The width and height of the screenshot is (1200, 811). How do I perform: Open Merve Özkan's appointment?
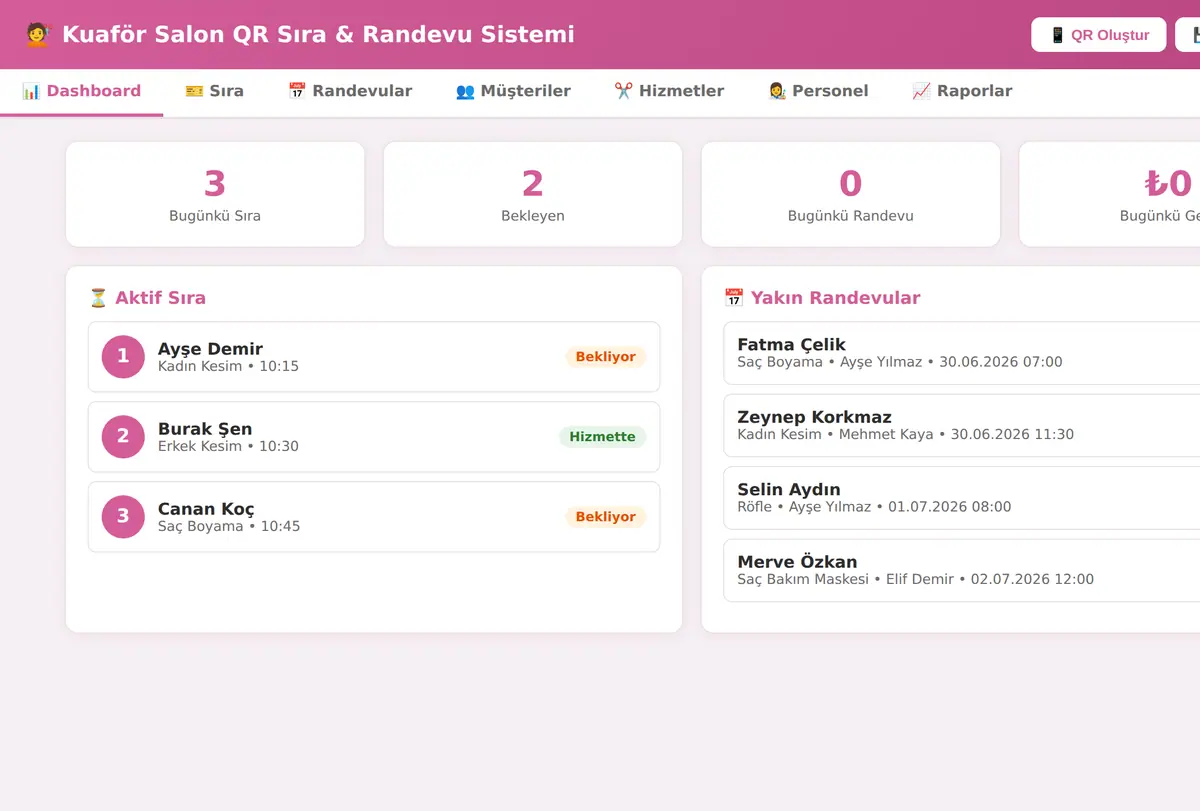coord(962,570)
